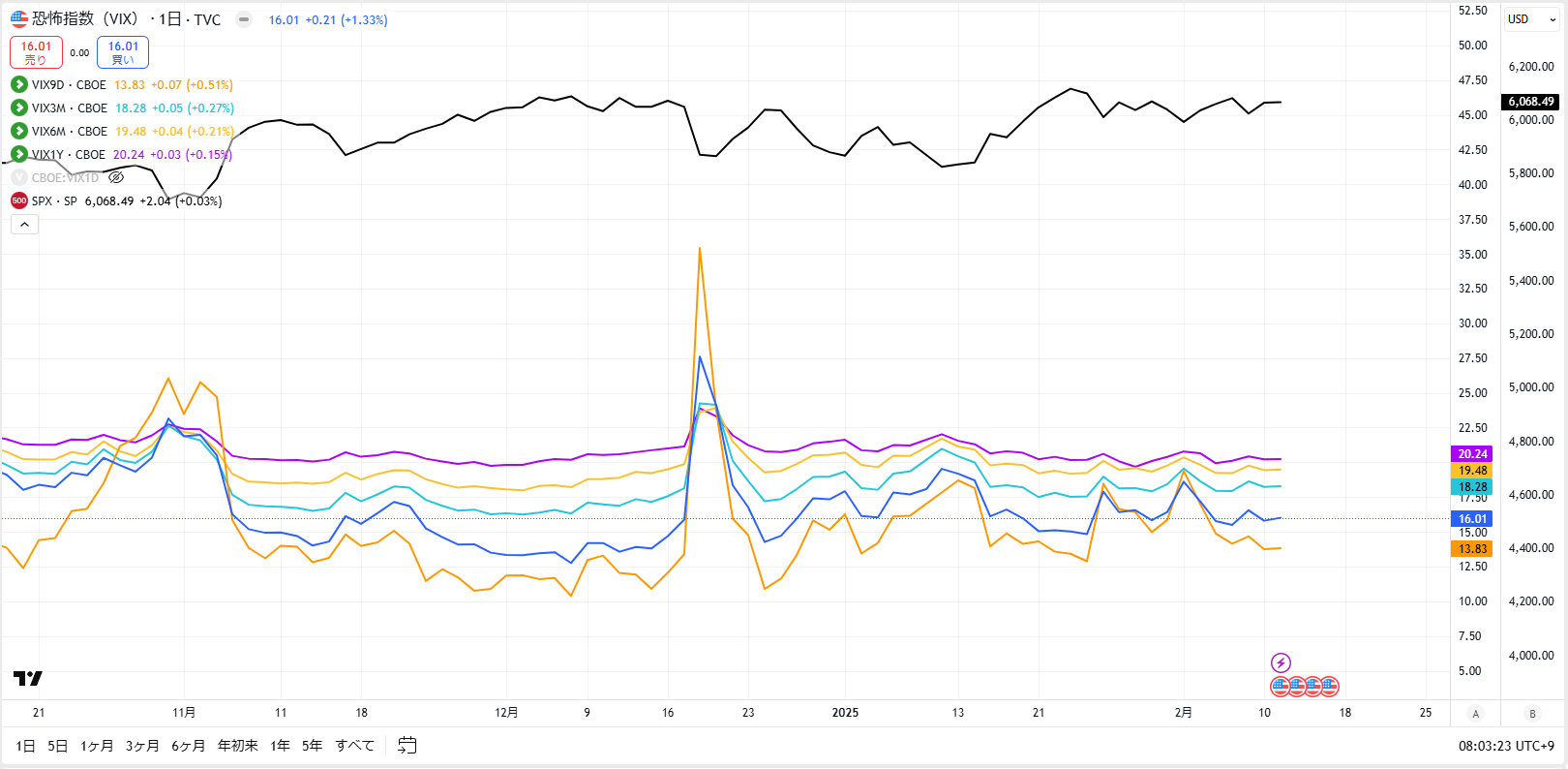Click the 52.50 label on the left price scale
1568x769 pixels.
pos(1473,11)
